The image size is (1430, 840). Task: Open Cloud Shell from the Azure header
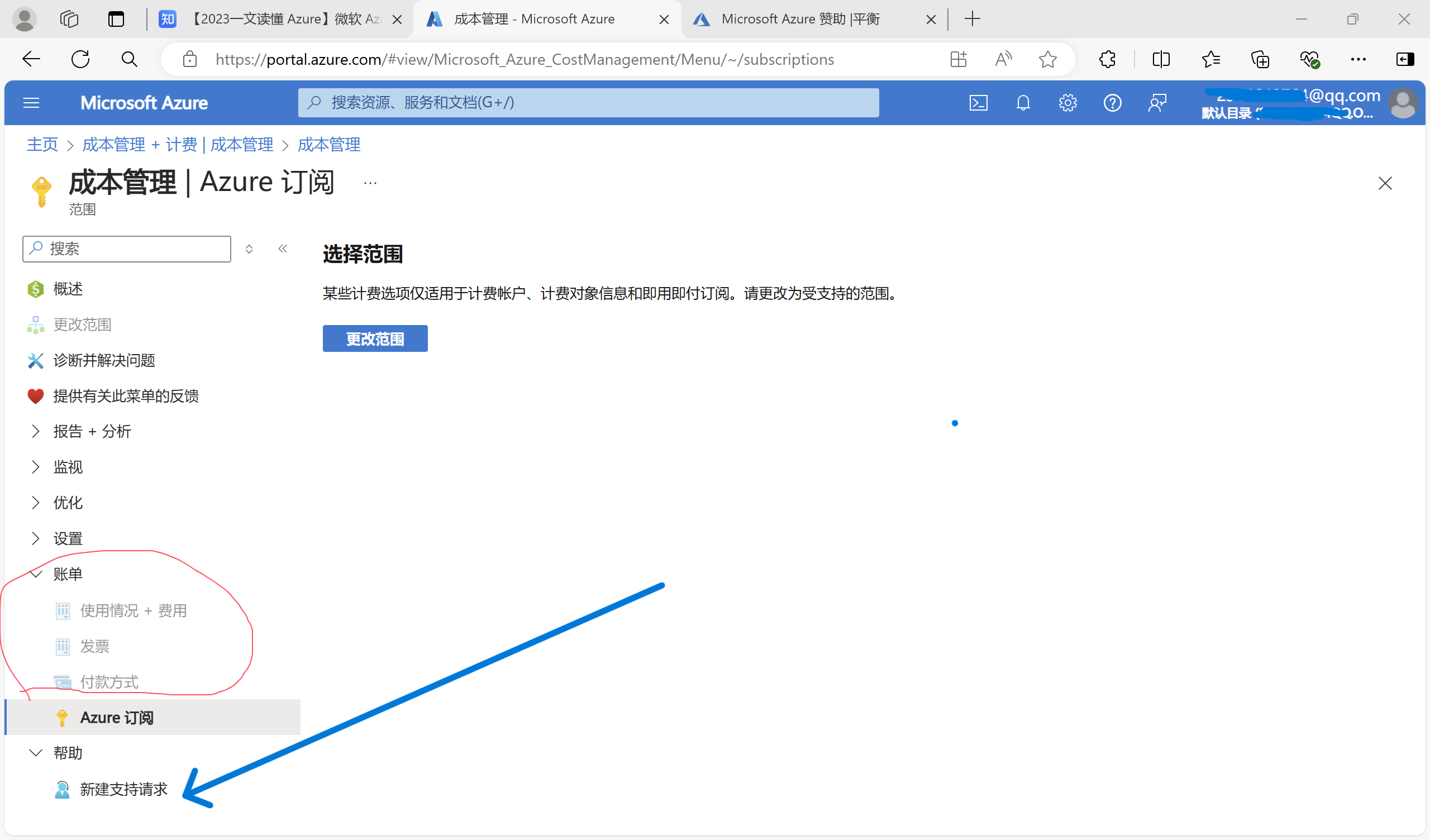(x=978, y=103)
